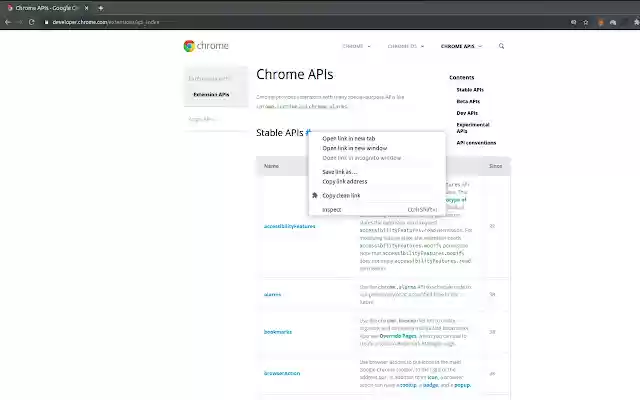Click the orange extension icon in toolbar
640x400 pixels.
tap(600, 22)
